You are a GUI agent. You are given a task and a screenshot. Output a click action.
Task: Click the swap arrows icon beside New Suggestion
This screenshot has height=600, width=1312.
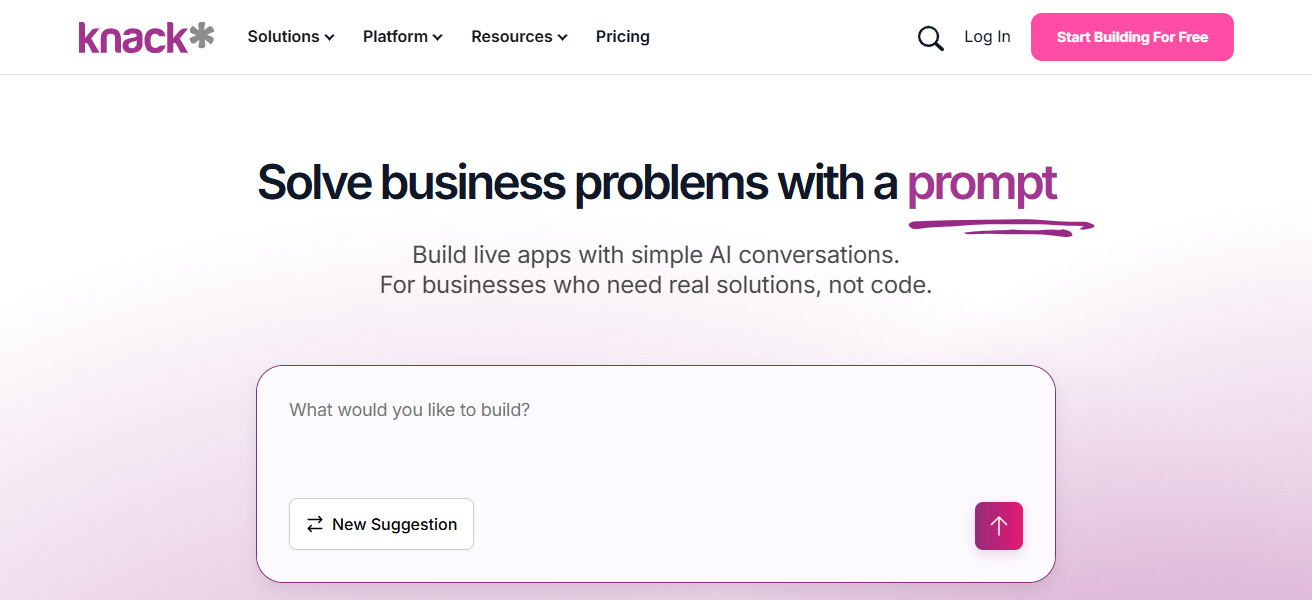(315, 524)
